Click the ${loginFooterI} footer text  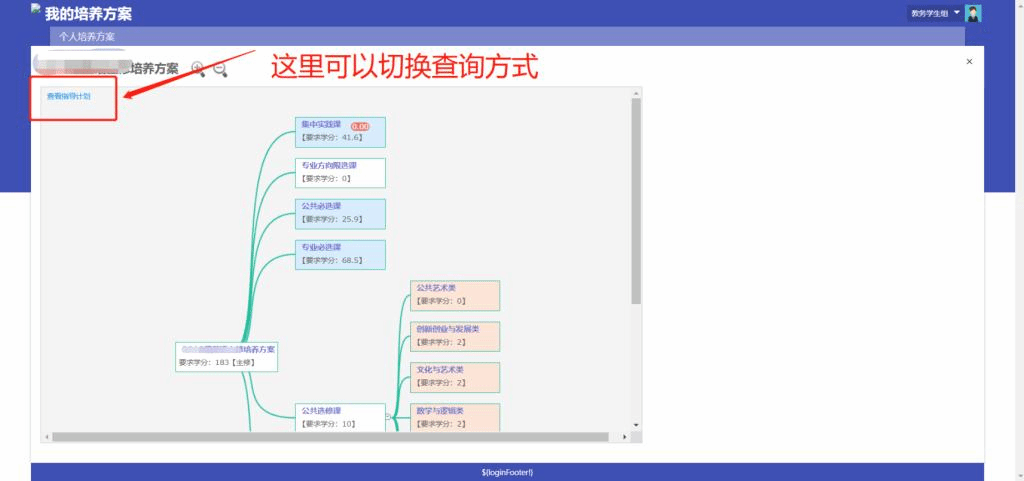[x=507, y=472]
